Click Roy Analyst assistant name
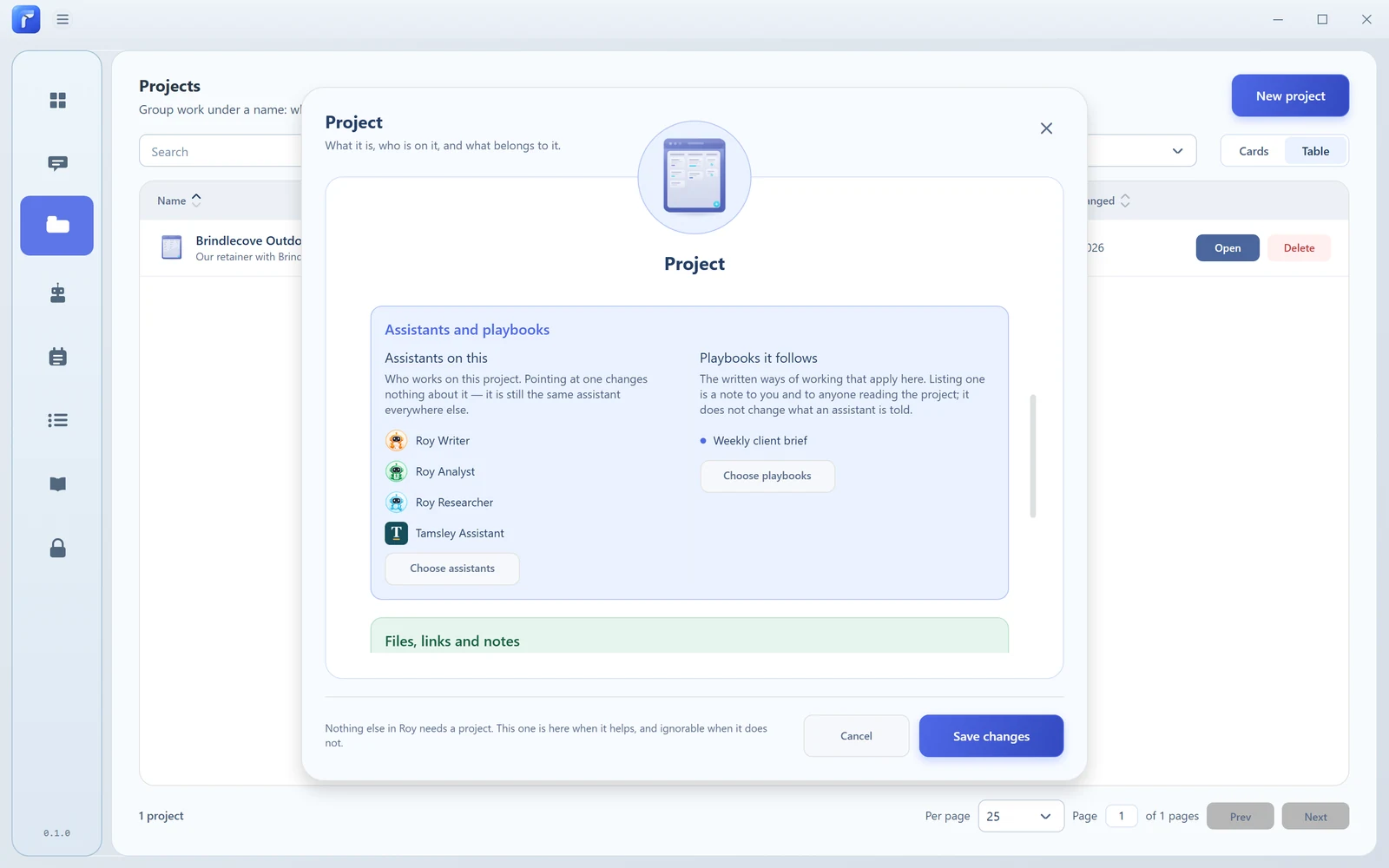 (445, 471)
